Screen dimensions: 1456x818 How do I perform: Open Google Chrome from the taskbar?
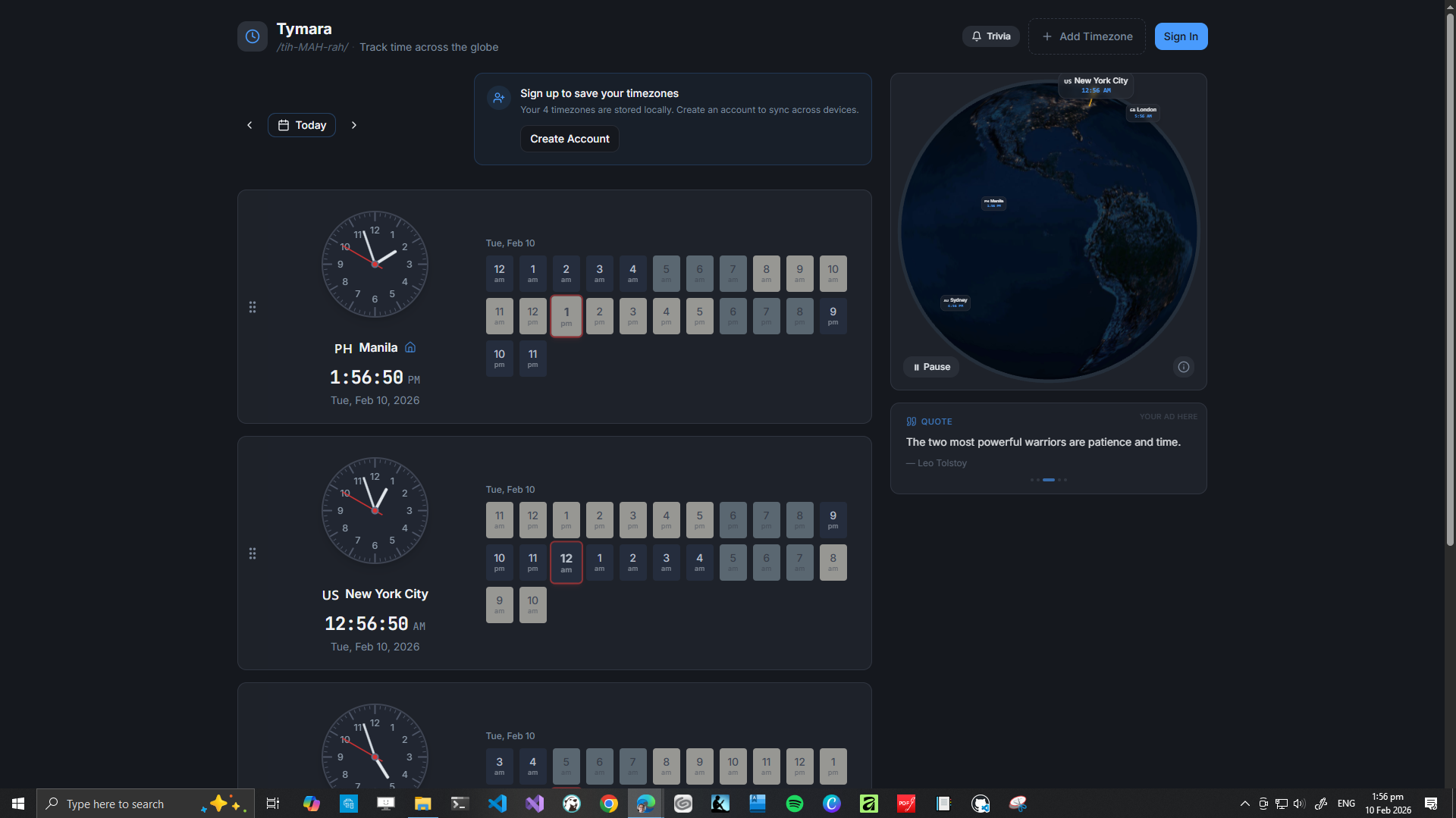pyautogui.click(x=608, y=804)
